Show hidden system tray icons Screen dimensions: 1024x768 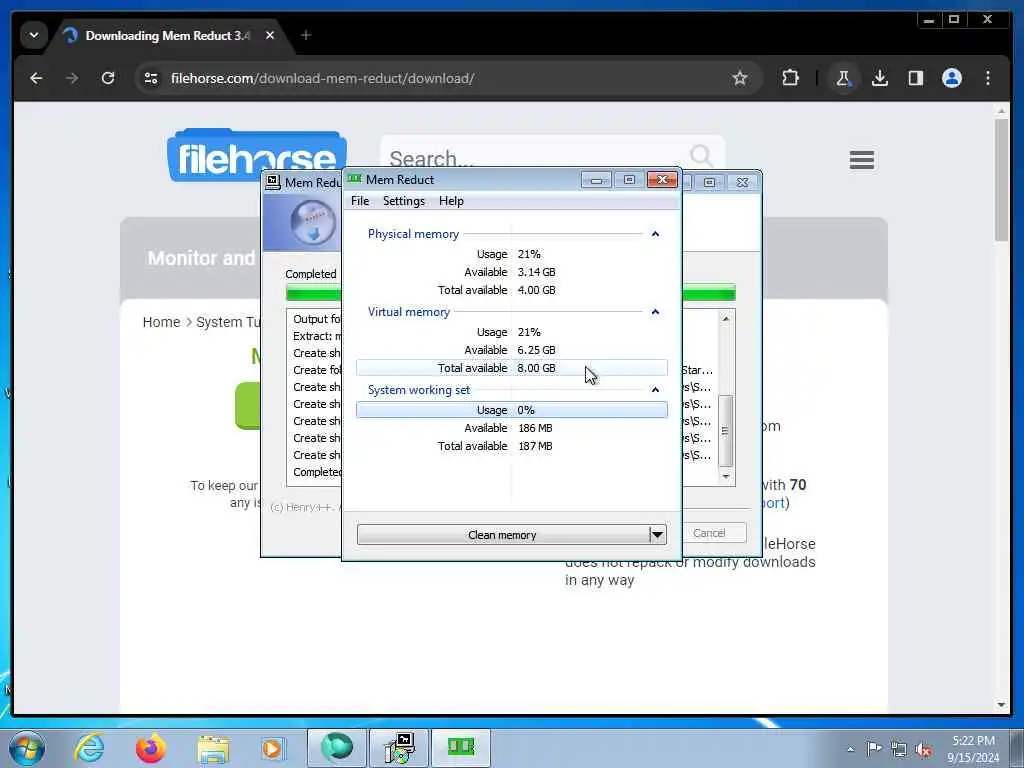[850, 749]
